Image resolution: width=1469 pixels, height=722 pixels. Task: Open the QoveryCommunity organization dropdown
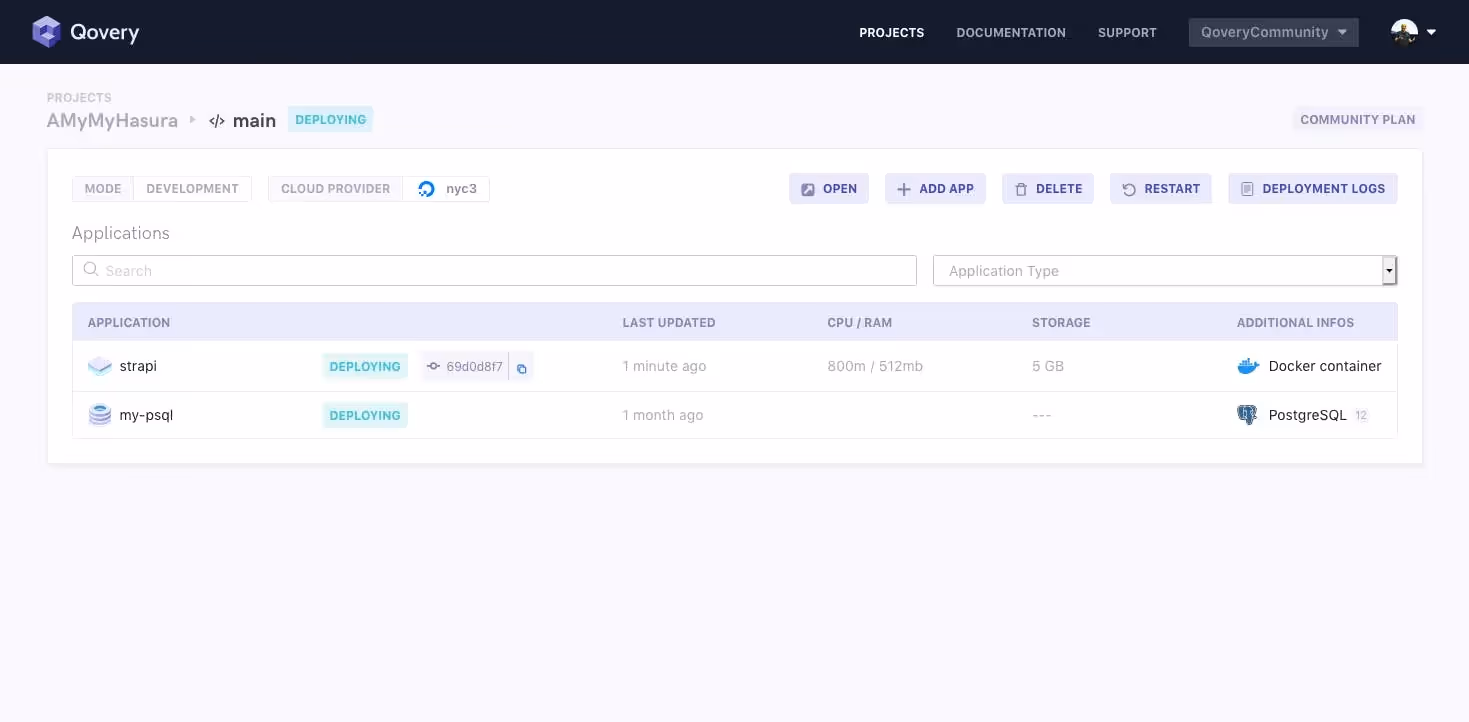click(1273, 32)
